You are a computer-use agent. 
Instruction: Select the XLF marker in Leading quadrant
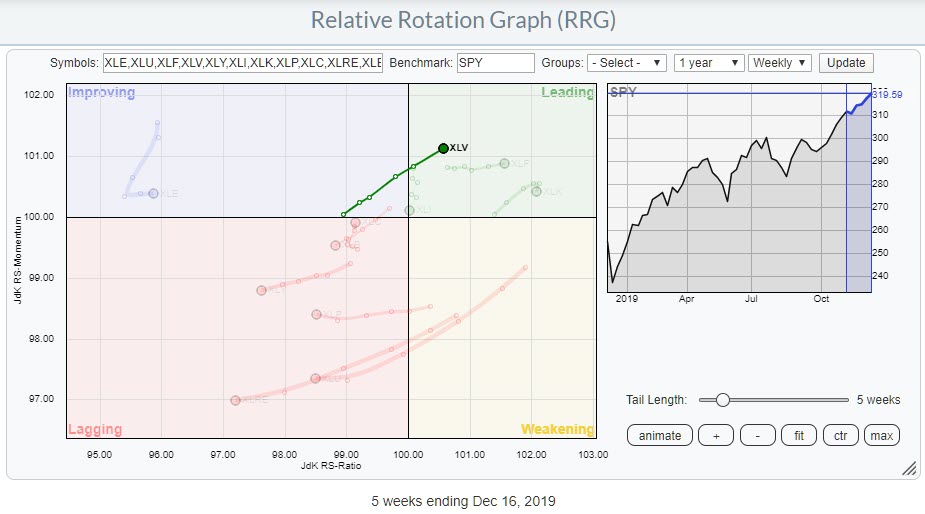click(x=504, y=163)
